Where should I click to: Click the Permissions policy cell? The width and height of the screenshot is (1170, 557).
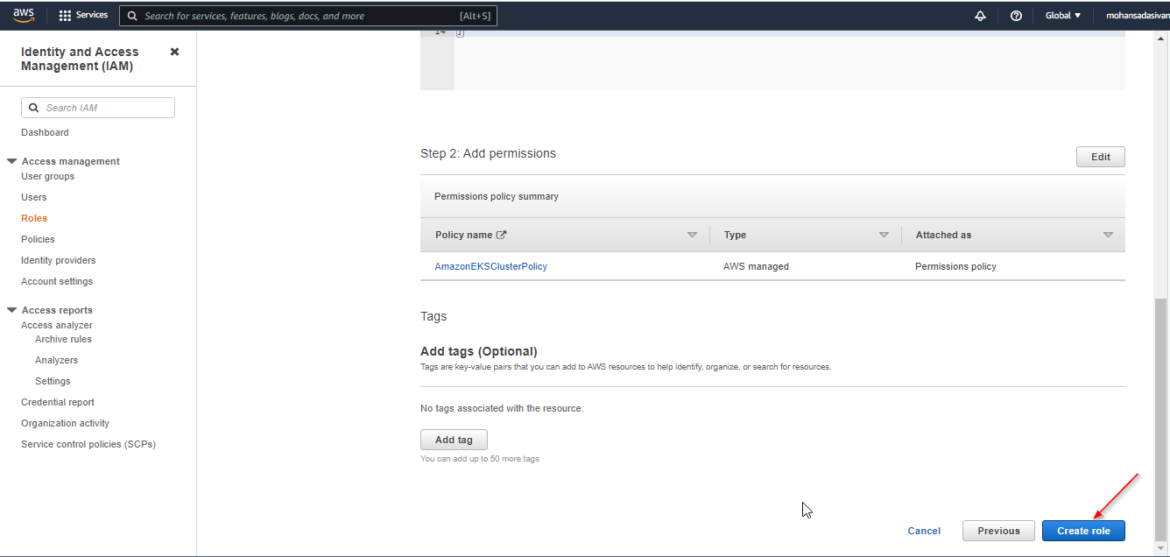[955, 267]
